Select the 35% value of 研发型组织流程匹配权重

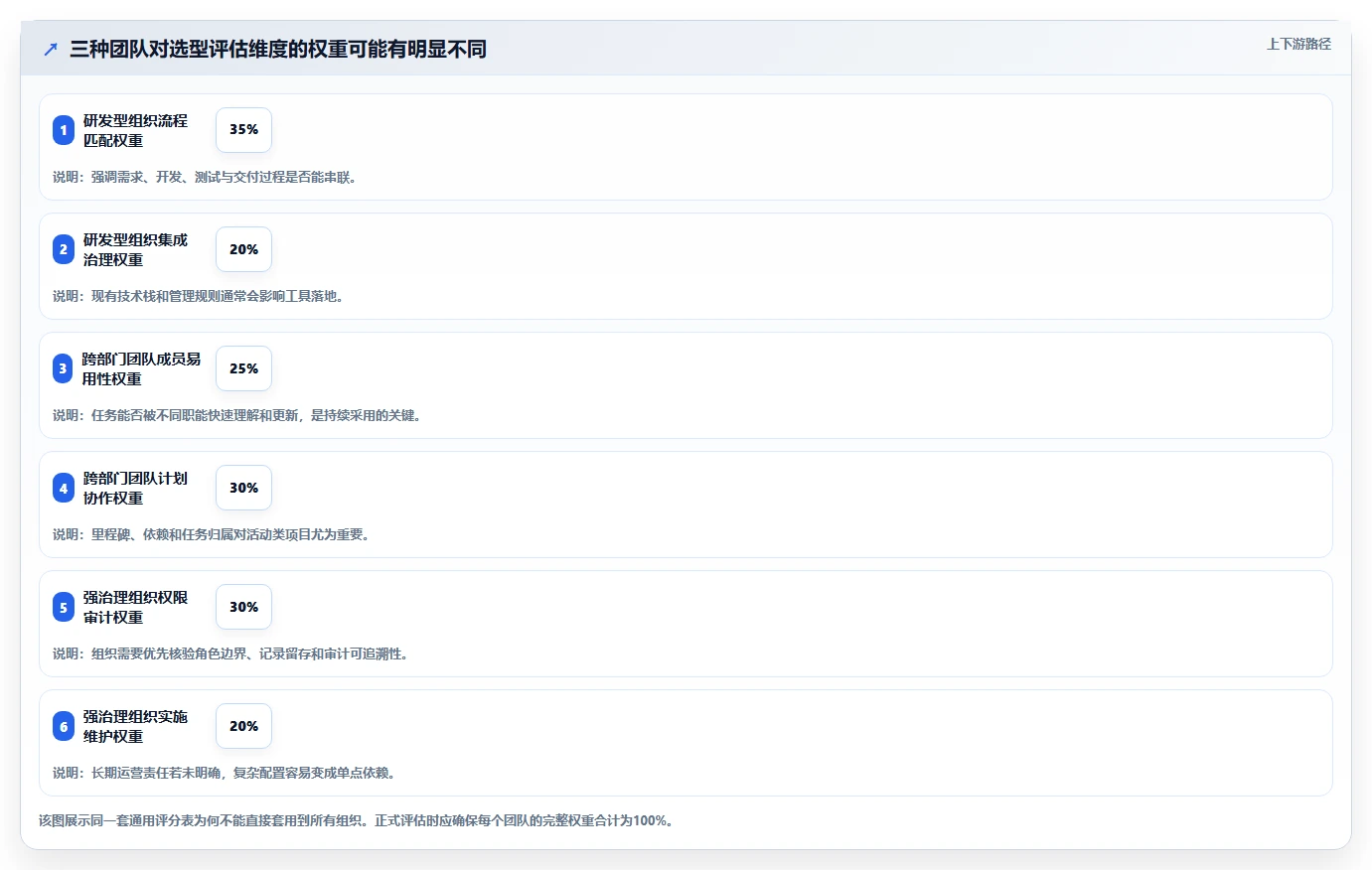(x=243, y=130)
